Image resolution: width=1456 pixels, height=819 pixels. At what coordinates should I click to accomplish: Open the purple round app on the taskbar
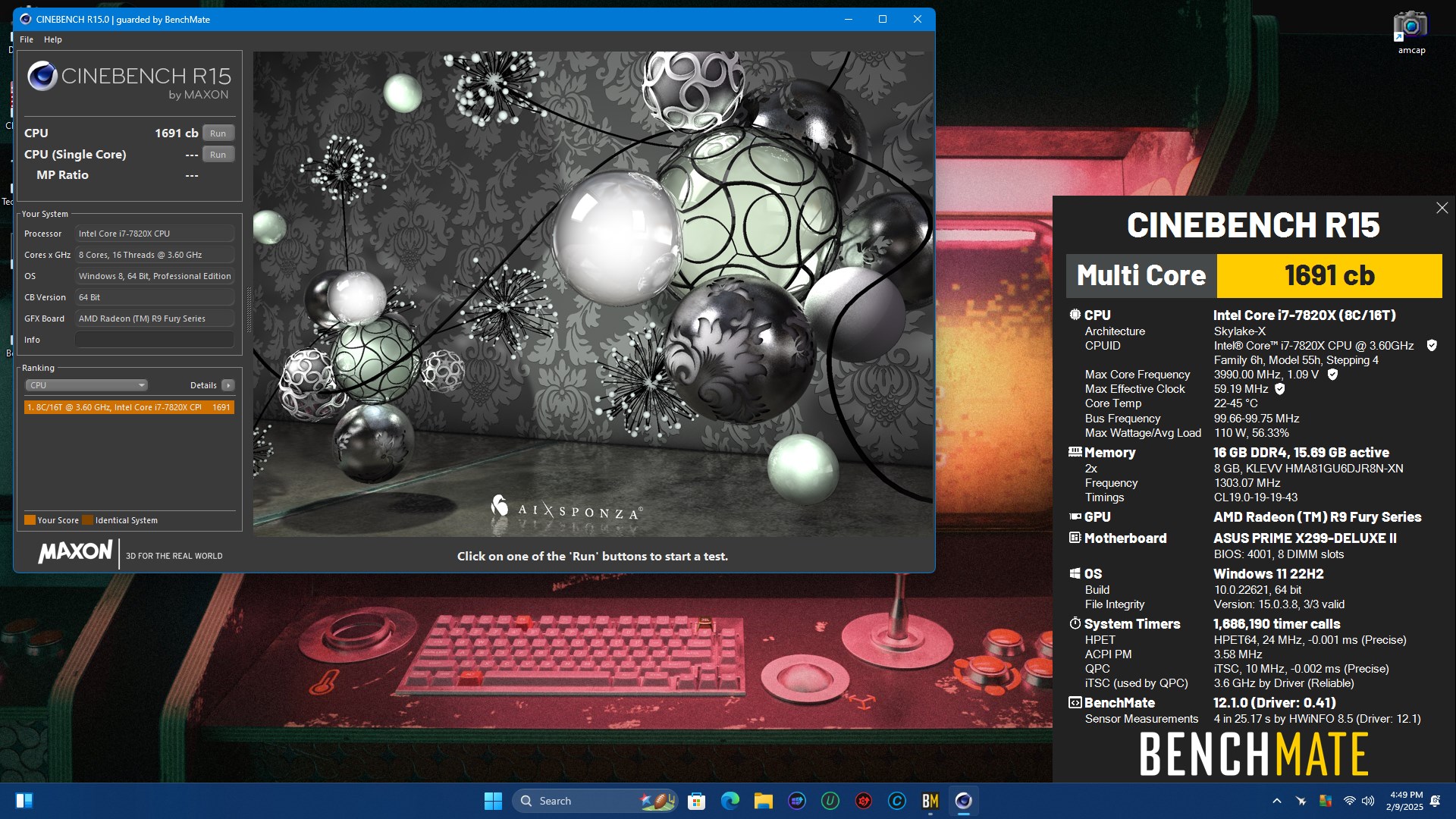tap(797, 801)
